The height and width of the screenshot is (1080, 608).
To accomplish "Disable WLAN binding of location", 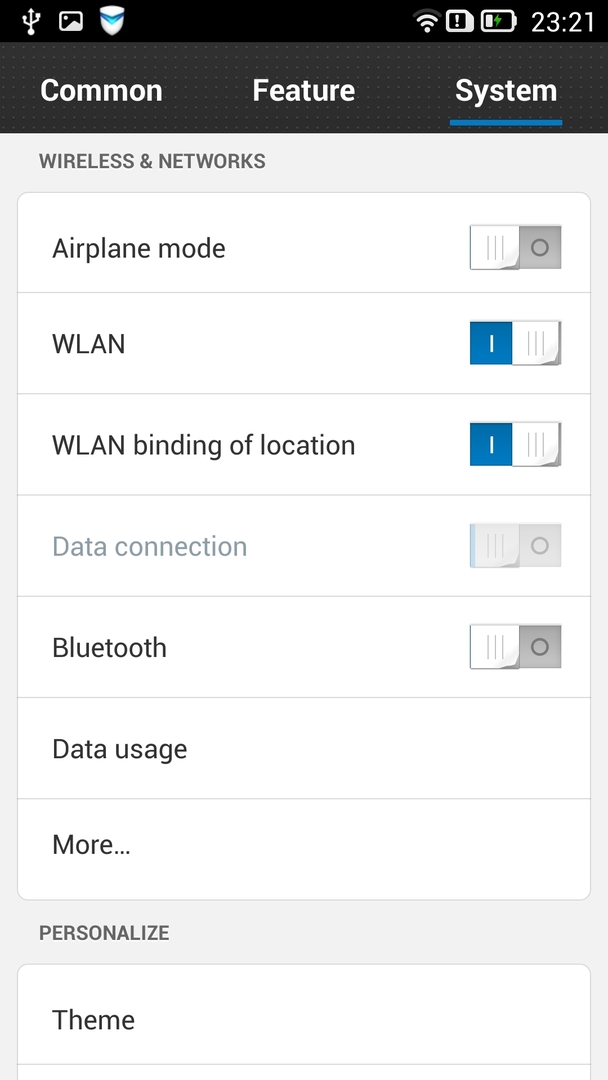I will [515, 444].
